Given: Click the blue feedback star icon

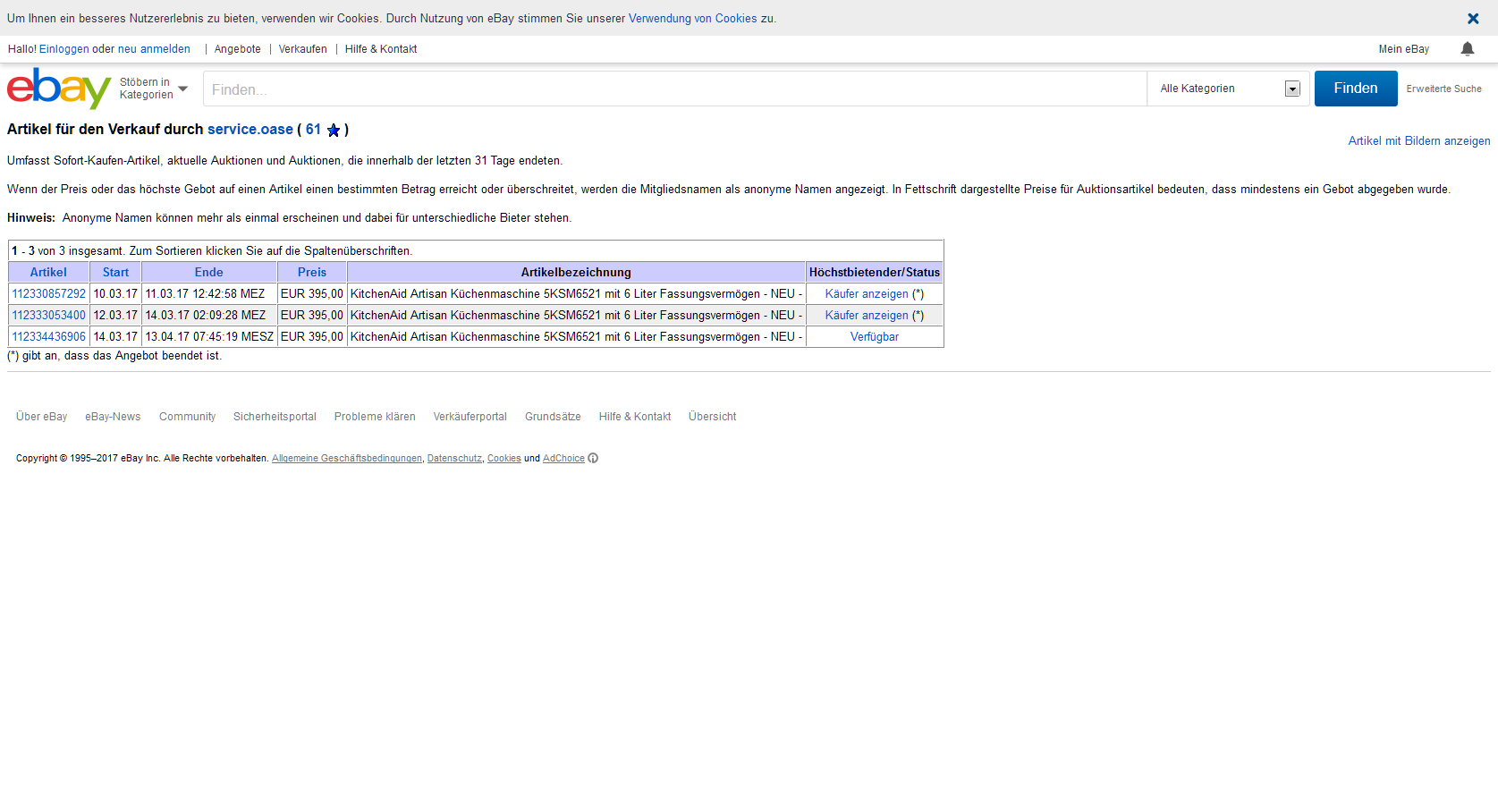Looking at the screenshot, I should pyautogui.click(x=334, y=131).
